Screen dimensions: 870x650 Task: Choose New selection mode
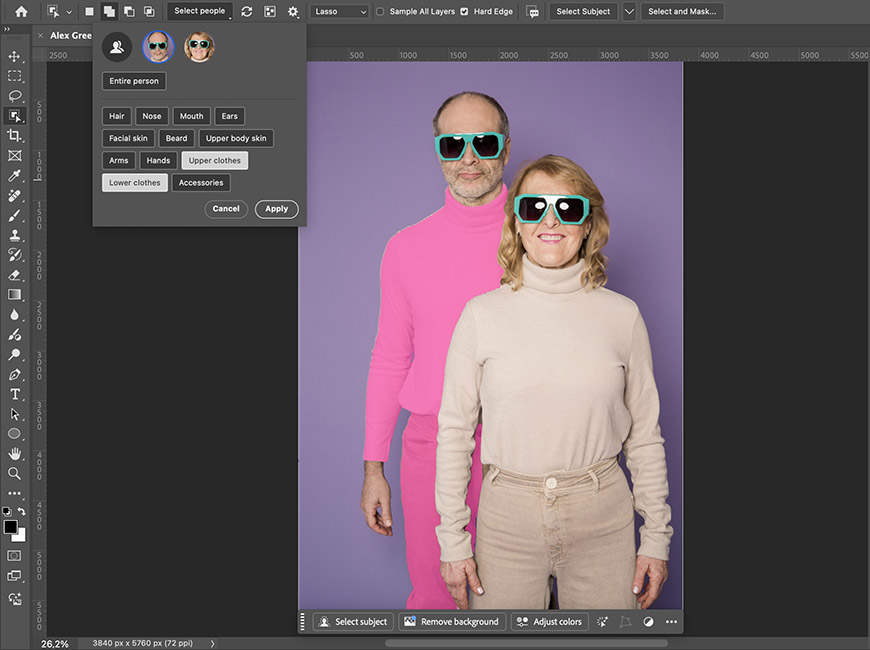[89, 11]
